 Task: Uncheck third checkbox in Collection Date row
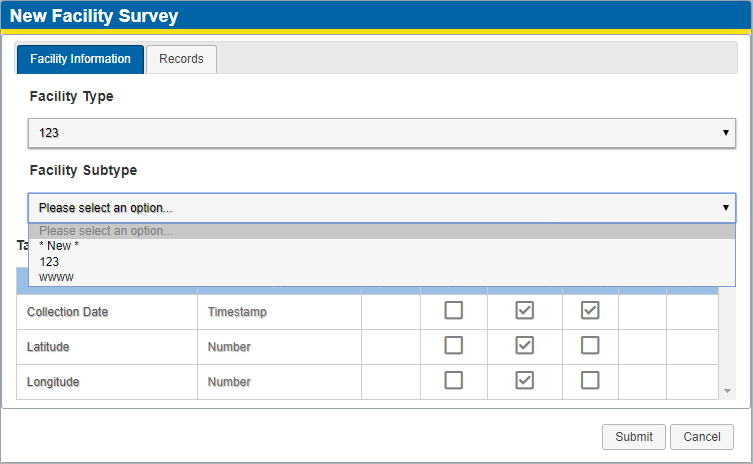point(590,310)
